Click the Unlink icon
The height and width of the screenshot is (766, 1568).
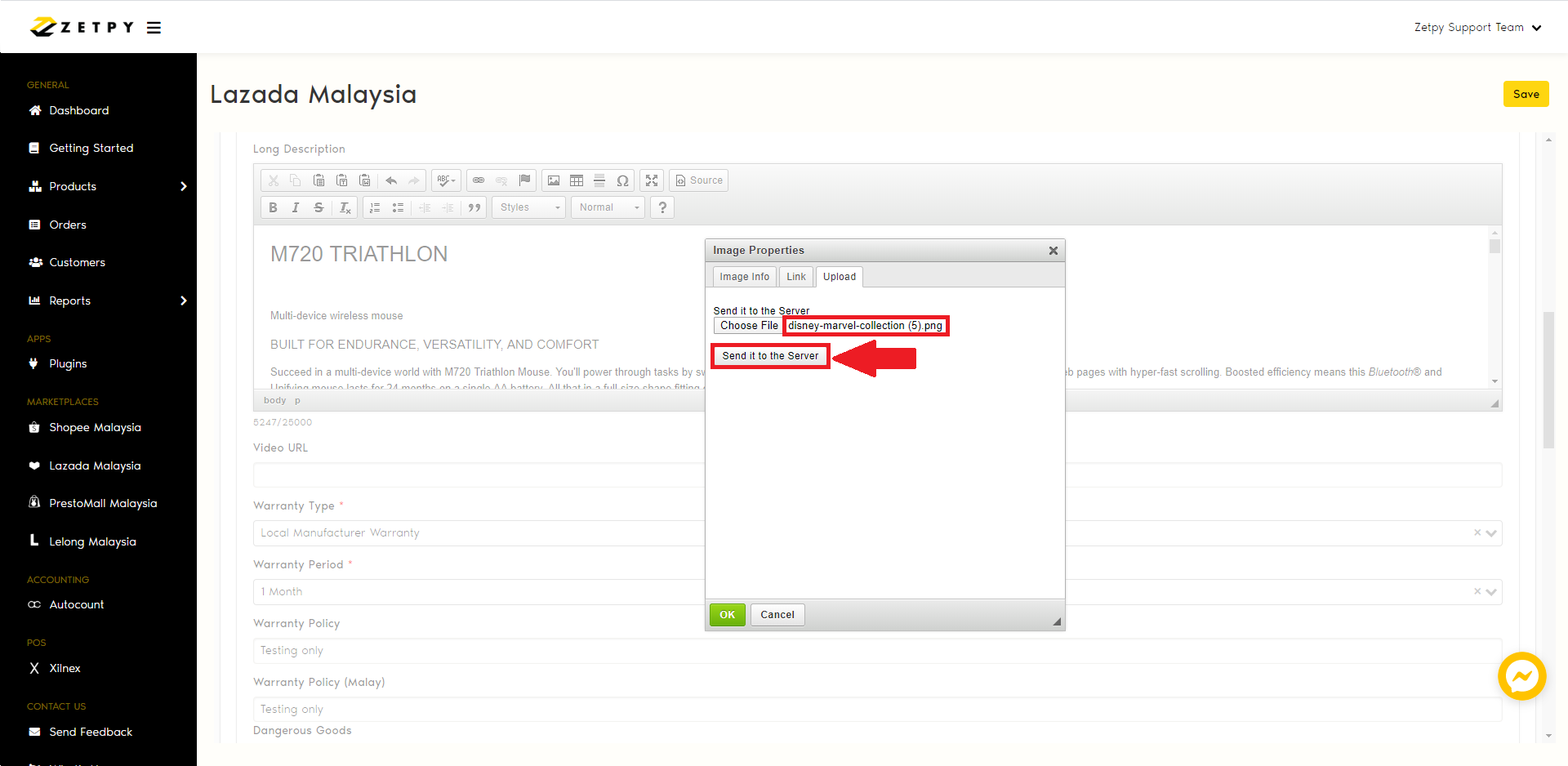pos(501,180)
